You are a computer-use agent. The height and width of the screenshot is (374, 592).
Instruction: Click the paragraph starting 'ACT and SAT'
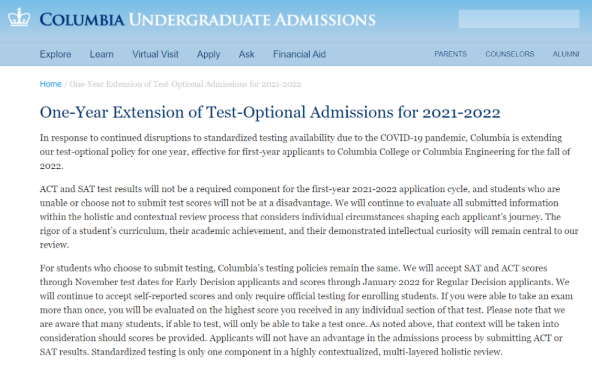(309, 217)
